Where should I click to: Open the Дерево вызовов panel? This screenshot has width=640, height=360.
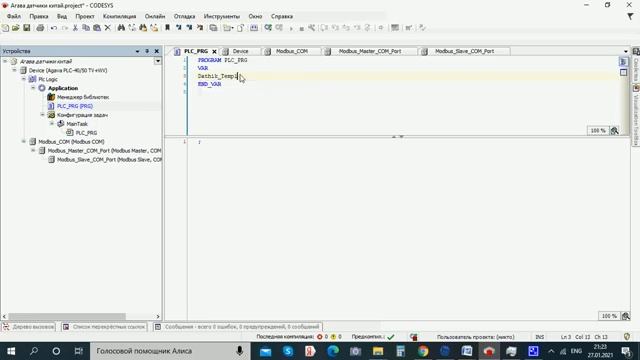click(x=28, y=327)
